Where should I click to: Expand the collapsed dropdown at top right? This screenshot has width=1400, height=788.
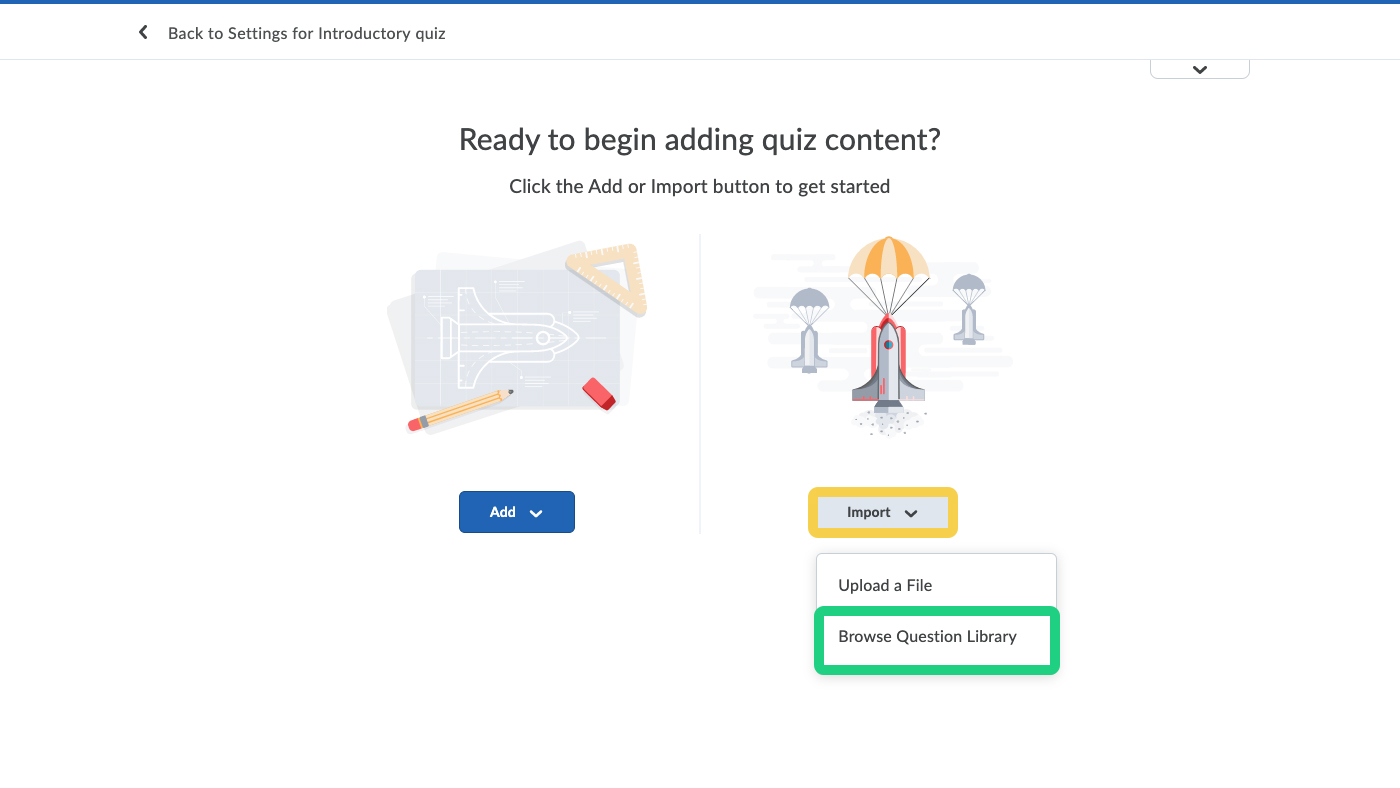pos(1199,69)
